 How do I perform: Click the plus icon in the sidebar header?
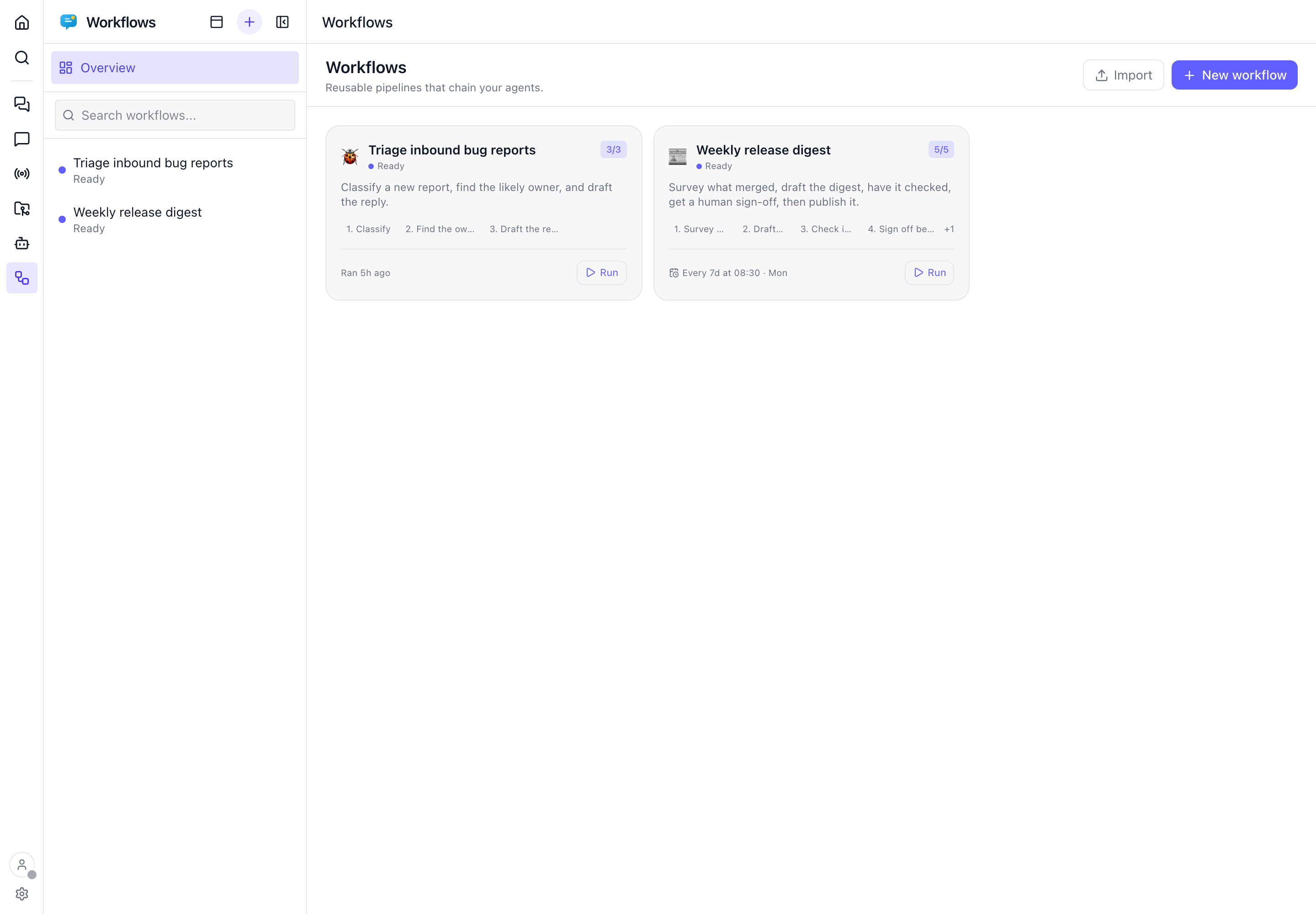tap(249, 22)
